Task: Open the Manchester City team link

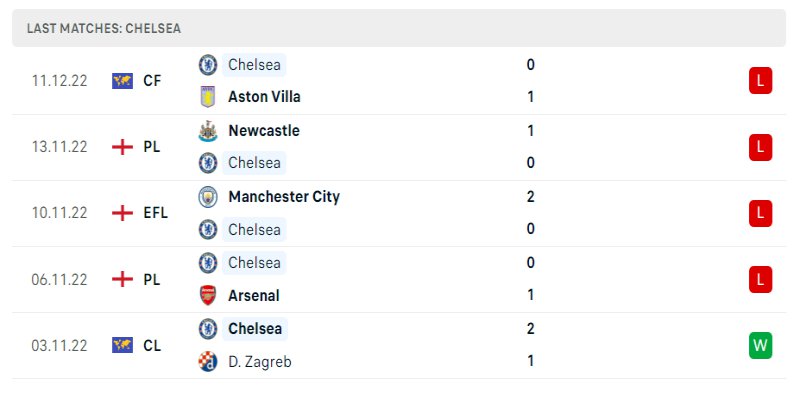Action: pos(284,196)
